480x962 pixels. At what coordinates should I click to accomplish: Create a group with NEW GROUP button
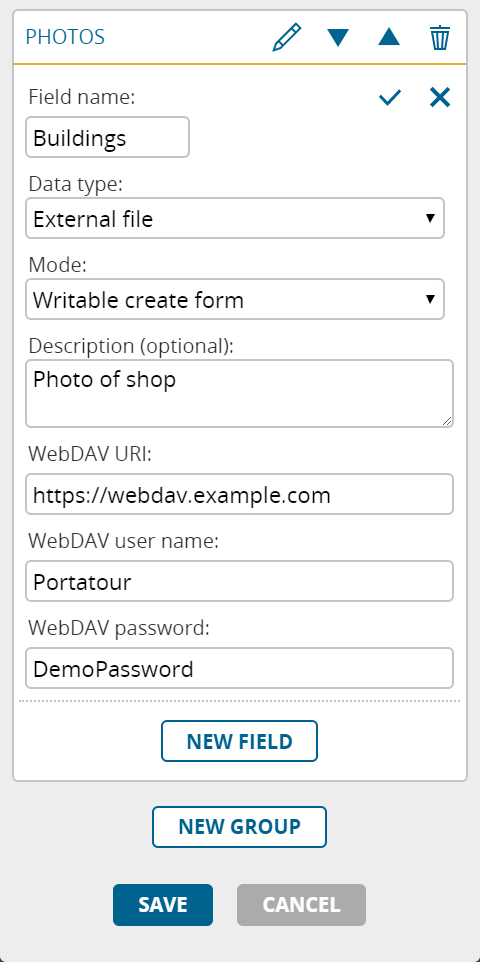point(239,827)
